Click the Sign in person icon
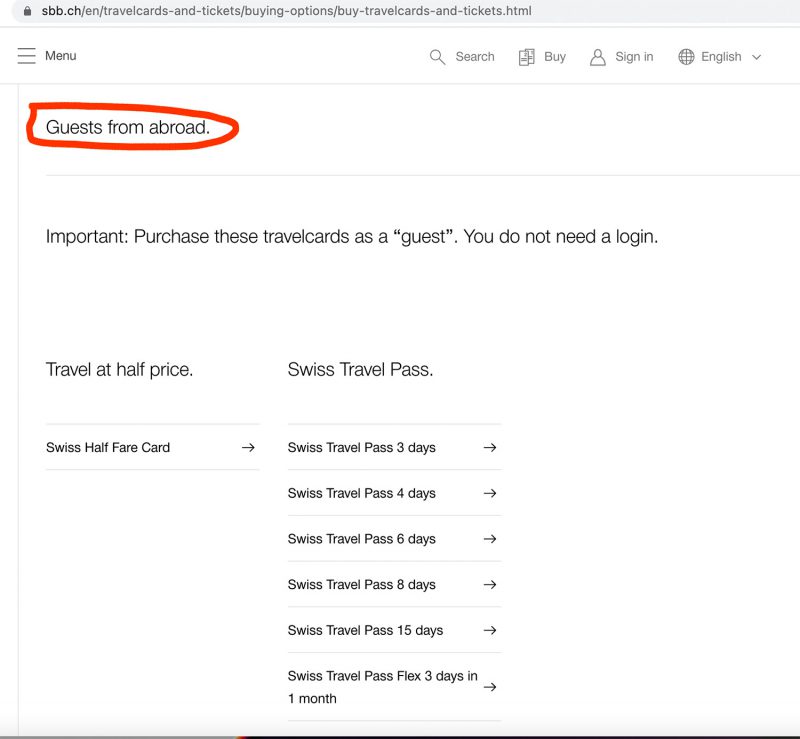 [x=597, y=57]
